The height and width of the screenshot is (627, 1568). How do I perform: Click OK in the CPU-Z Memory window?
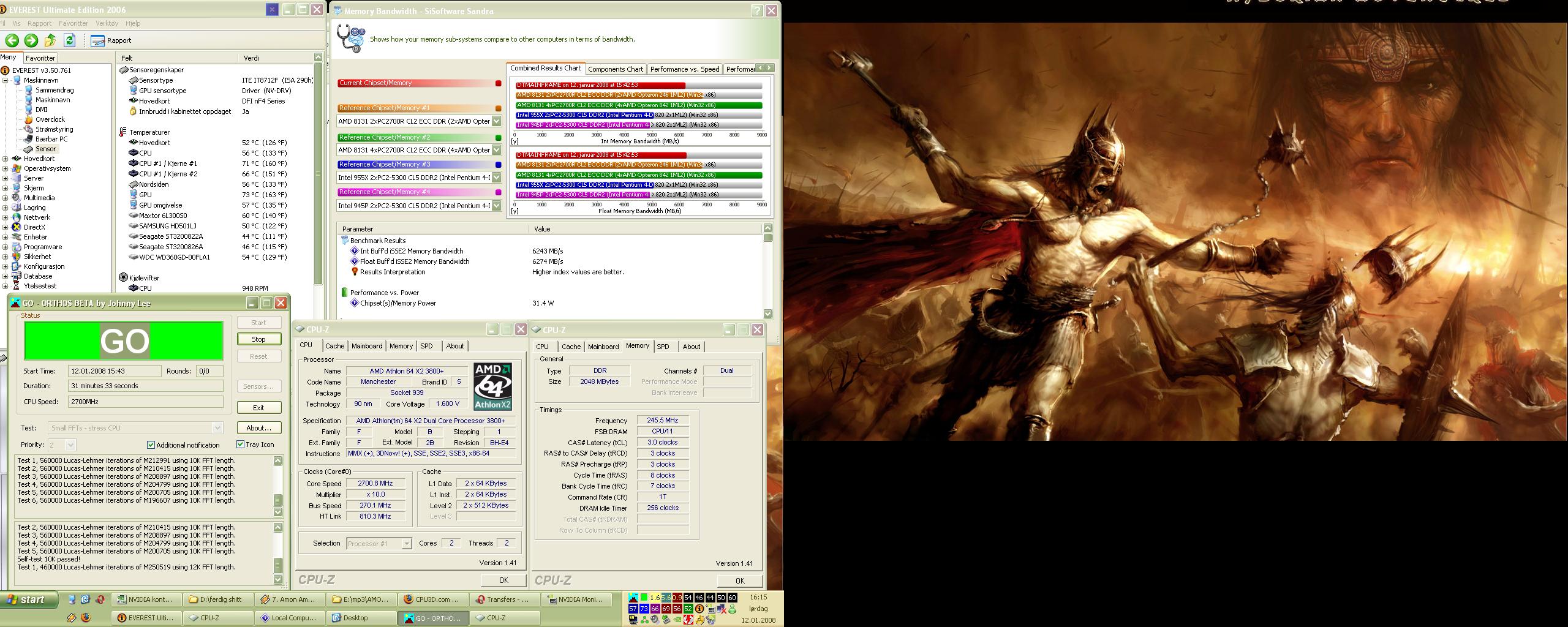click(740, 580)
